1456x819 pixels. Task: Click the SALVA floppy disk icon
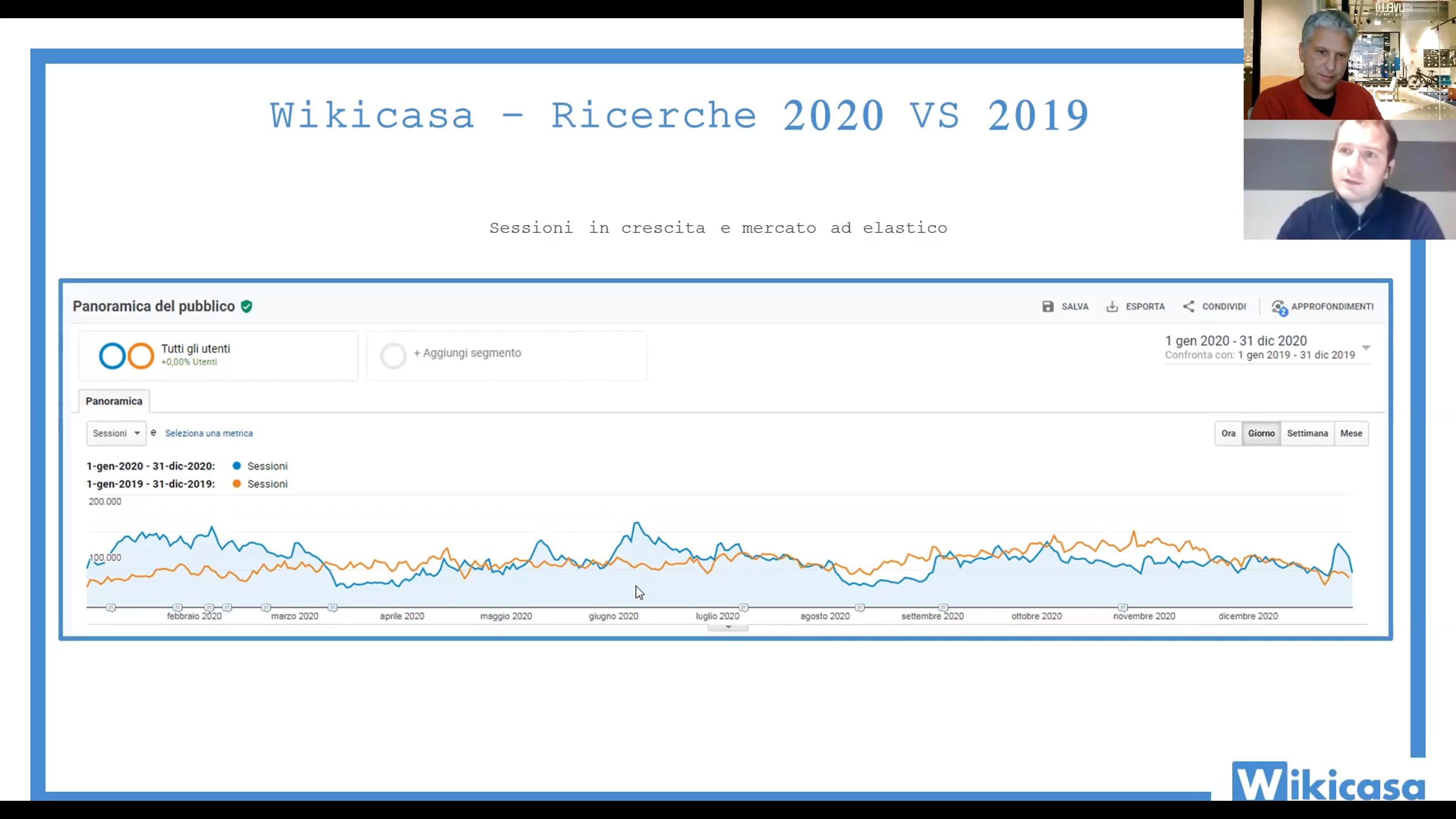tap(1048, 306)
